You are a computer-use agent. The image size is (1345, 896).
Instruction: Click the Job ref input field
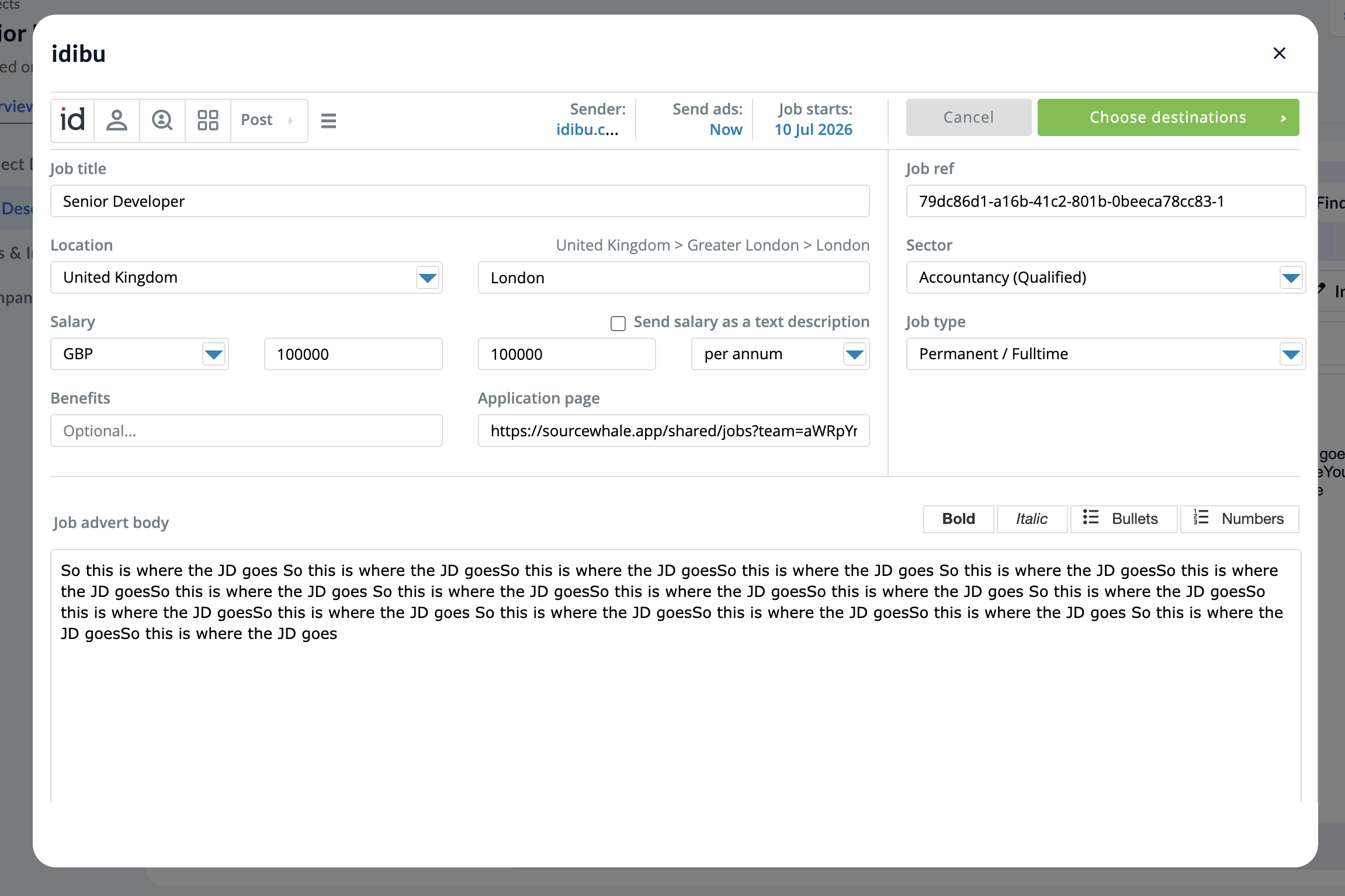coord(1106,201)
